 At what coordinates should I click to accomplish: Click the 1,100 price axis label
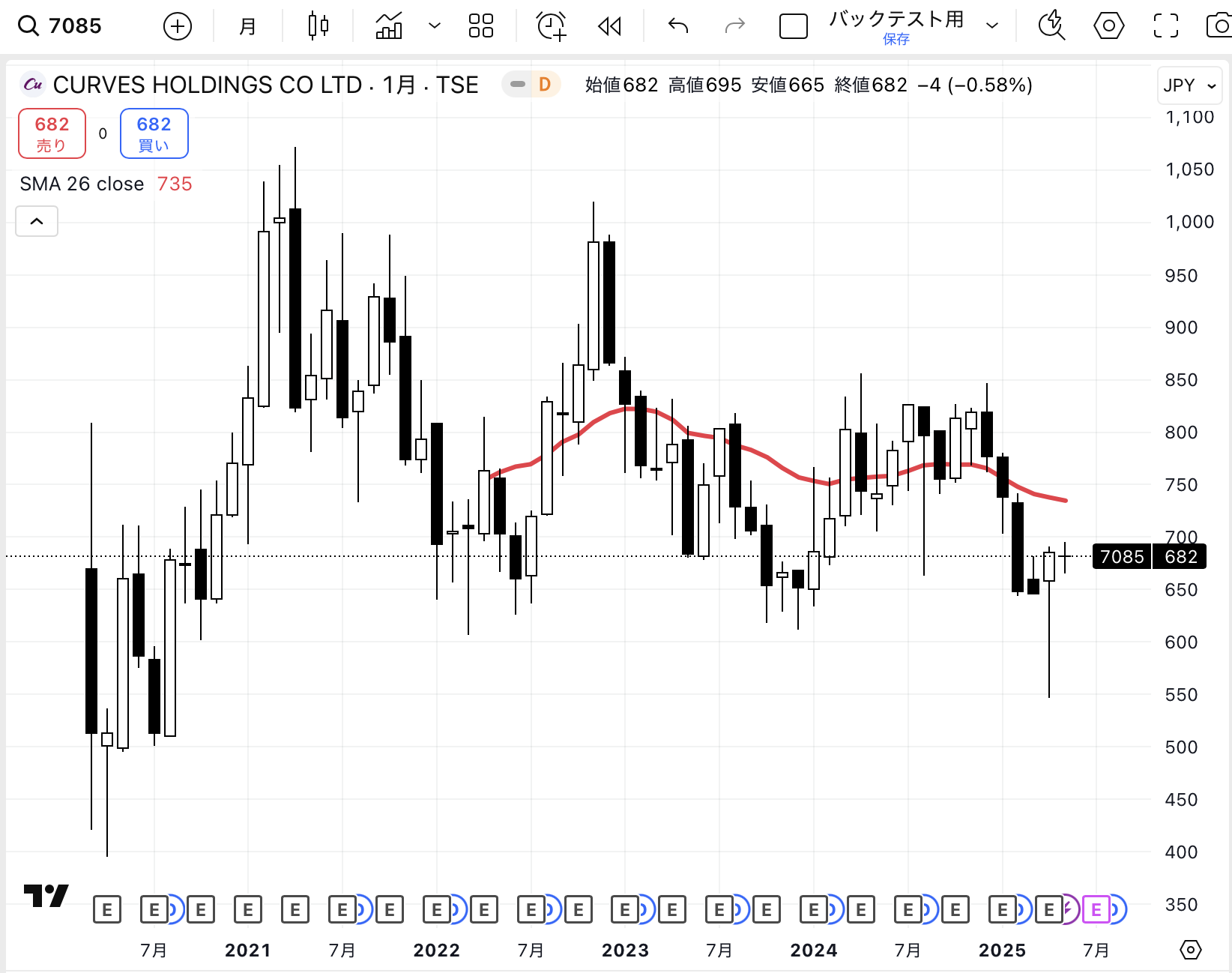(x=1189, y=117)
